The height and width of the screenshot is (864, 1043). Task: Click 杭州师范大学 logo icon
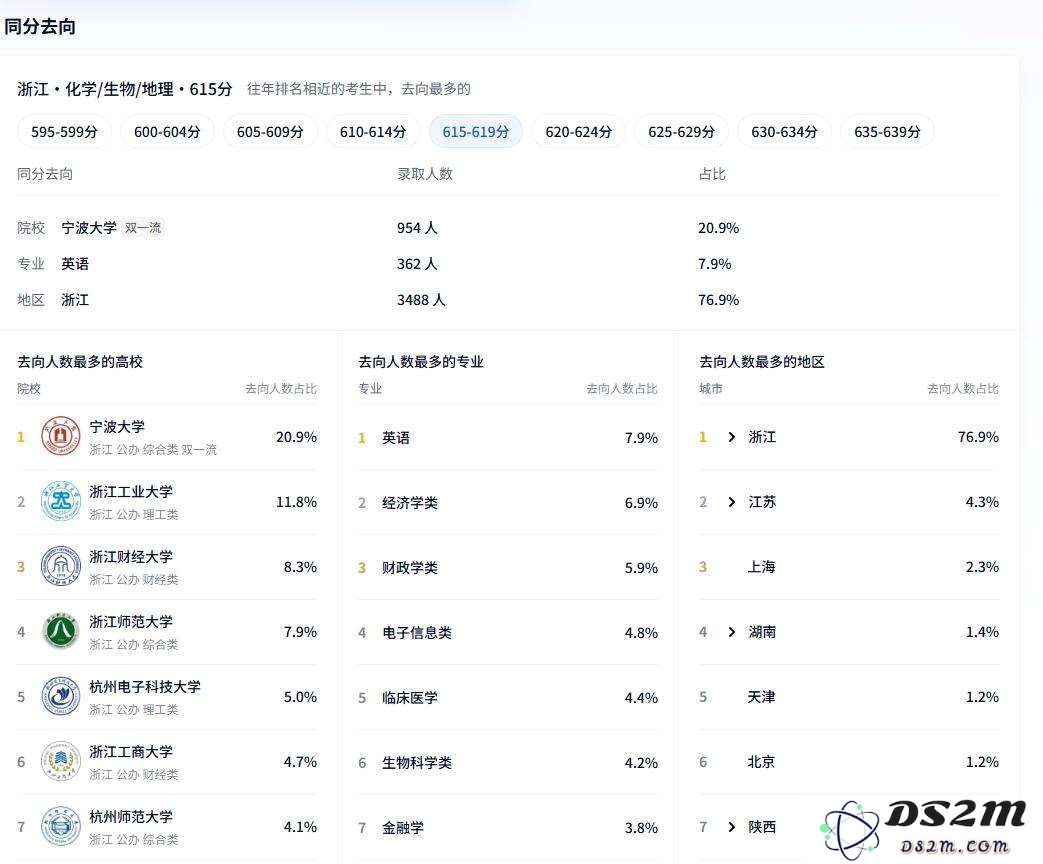coord(61,827)
